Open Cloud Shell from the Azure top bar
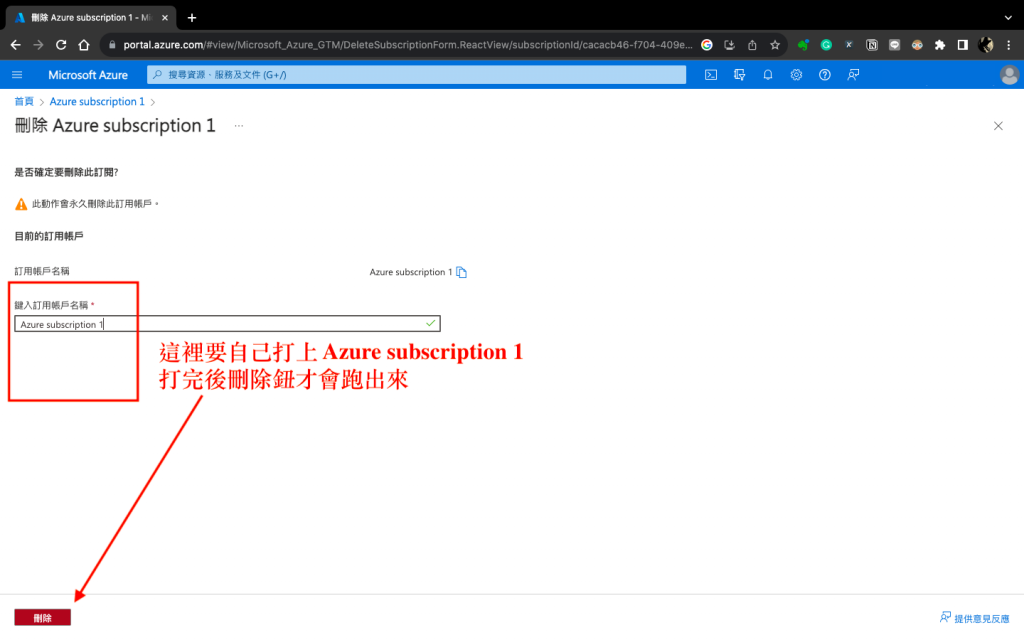 click(711, 75)
